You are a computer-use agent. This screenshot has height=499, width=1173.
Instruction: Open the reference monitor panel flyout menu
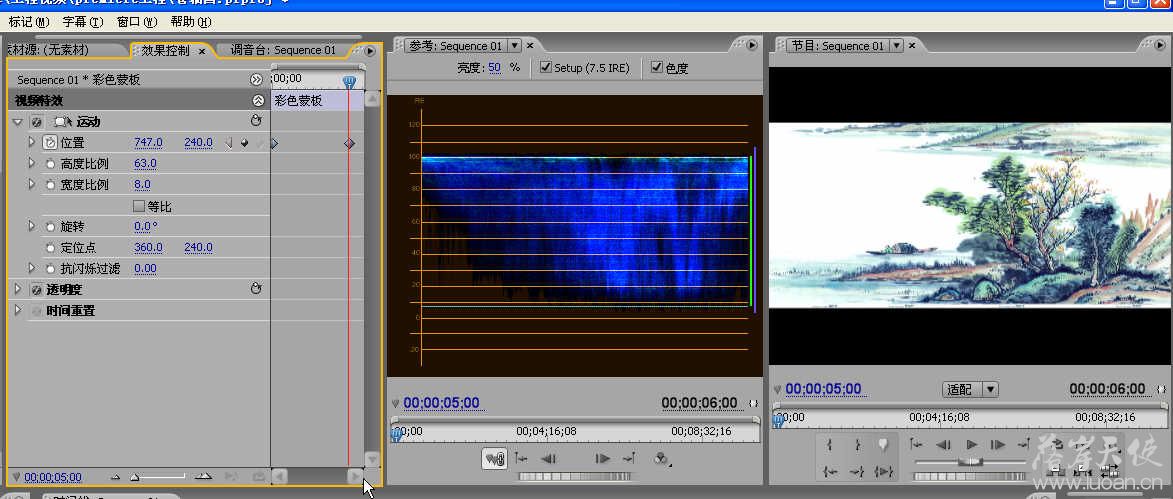pos(752,46)
